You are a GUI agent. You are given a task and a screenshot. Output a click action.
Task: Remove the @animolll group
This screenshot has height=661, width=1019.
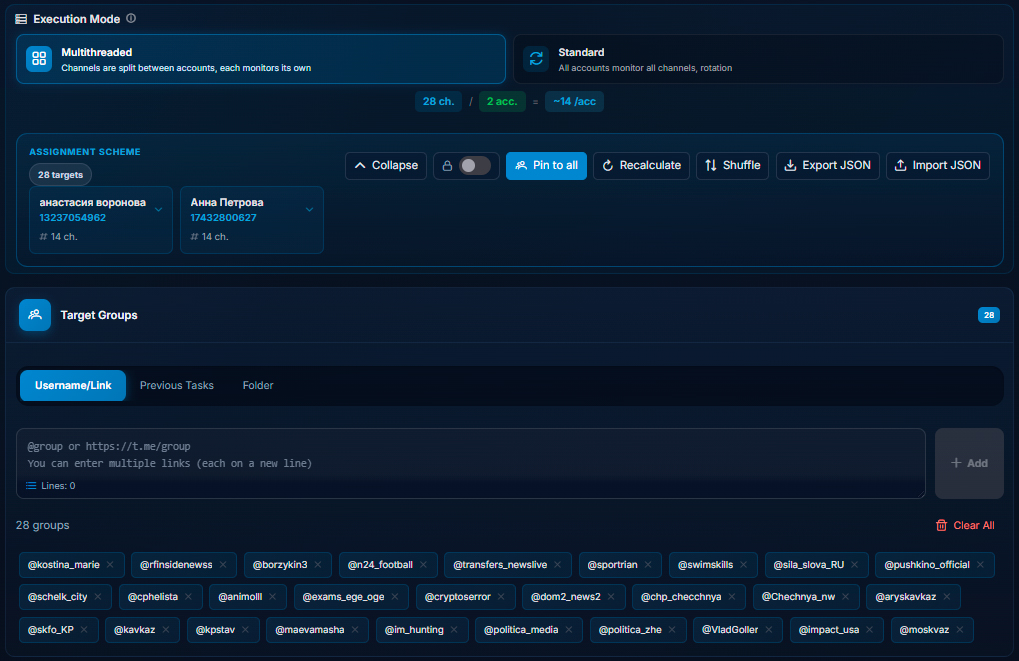pyautogui.click(x=272, y=597)
